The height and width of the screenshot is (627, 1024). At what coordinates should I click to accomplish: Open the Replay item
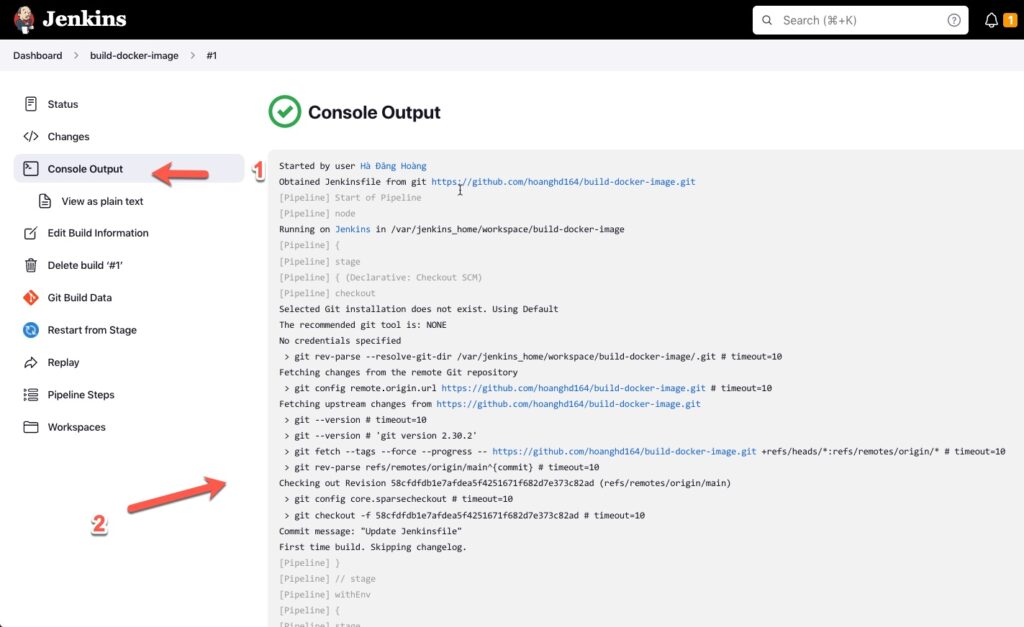click(63, 362)
